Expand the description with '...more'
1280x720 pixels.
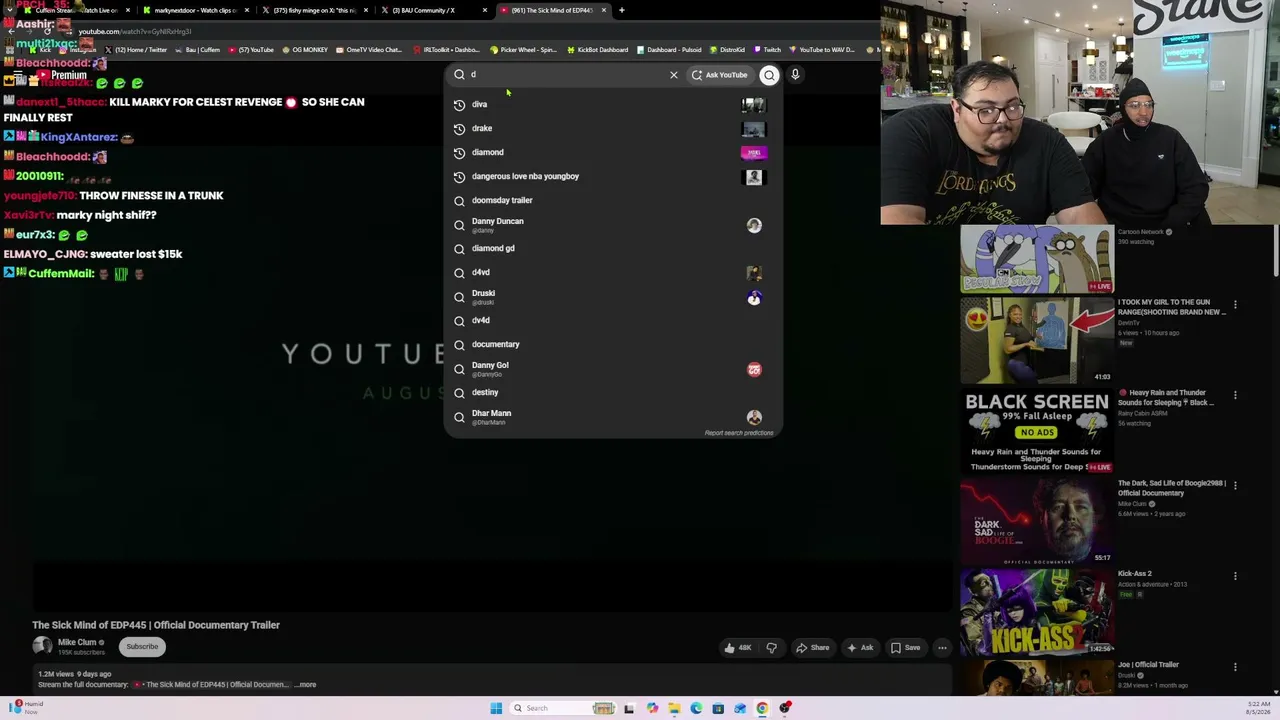(305, 685)
